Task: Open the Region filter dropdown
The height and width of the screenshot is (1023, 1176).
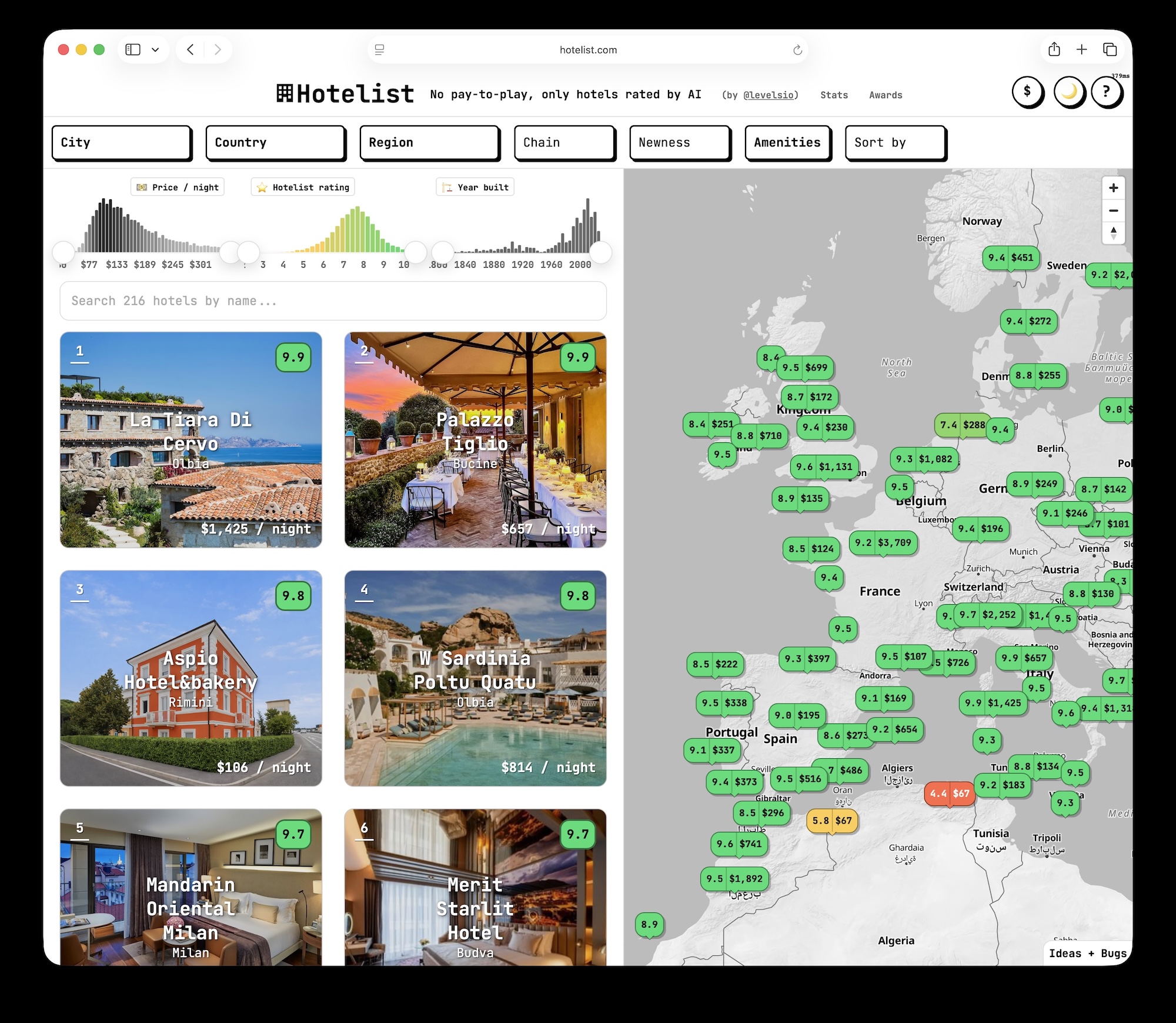Action: tap(430, 143)
